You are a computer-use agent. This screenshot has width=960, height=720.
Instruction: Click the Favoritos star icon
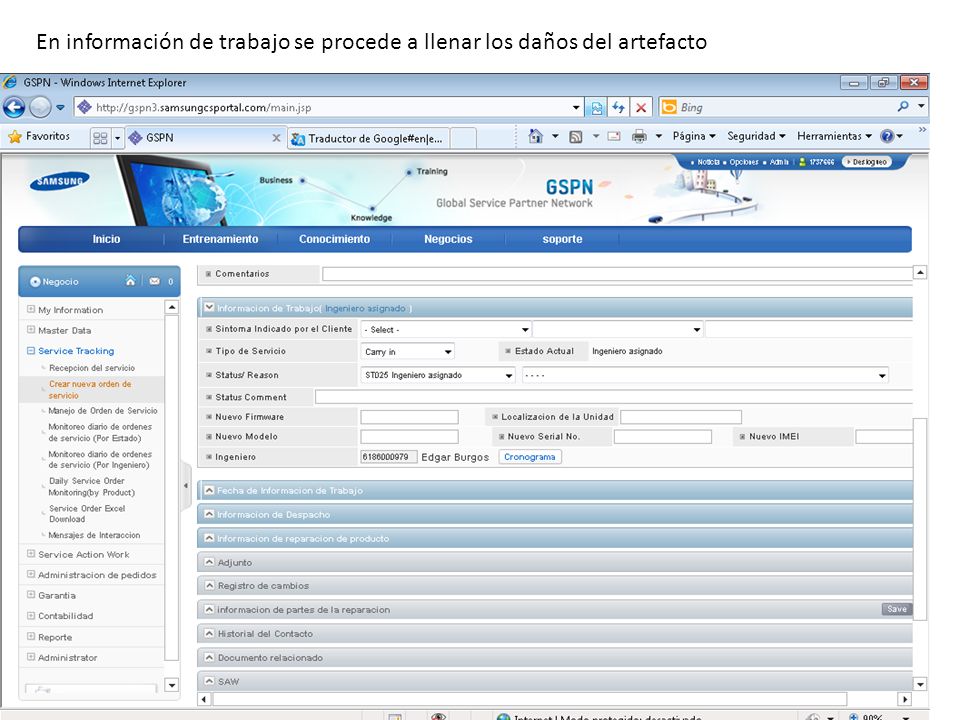click(x=15, y=137)
